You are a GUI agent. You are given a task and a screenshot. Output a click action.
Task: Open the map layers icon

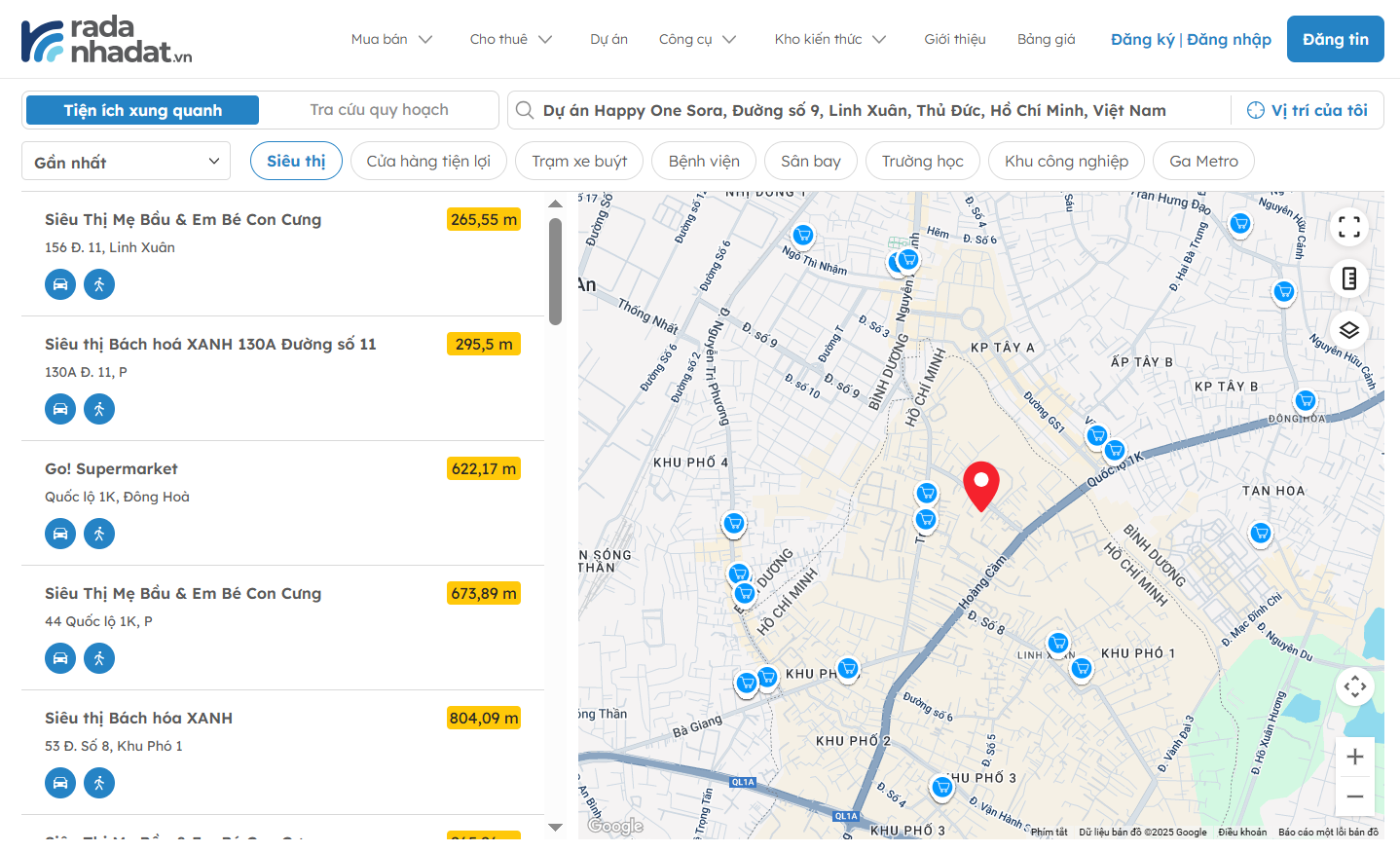click(x=1349, y=330)
